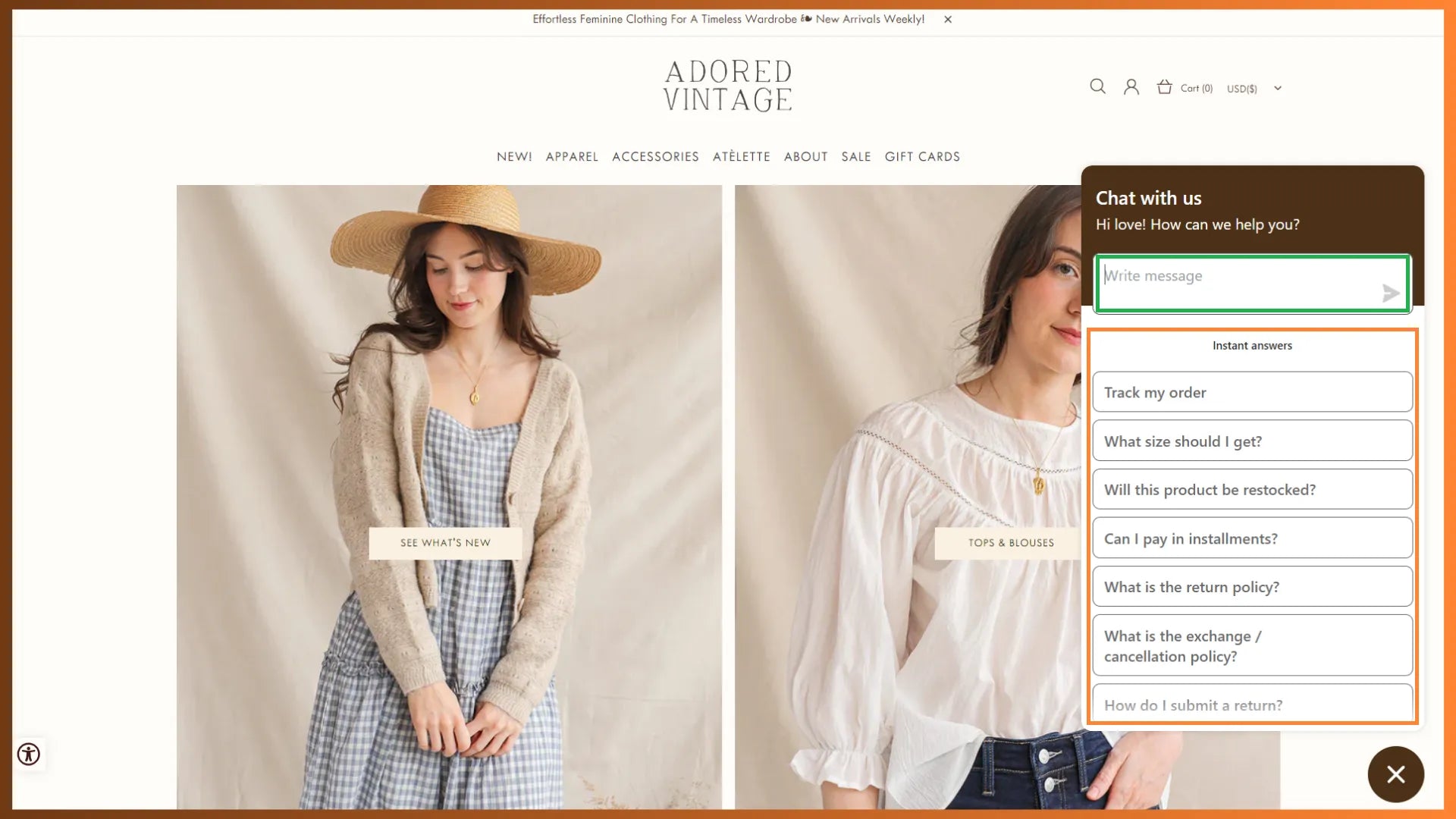Select the ACCESSORIES navigation tab
This screenshot has width=1456, height=819.
click(655, 156)
